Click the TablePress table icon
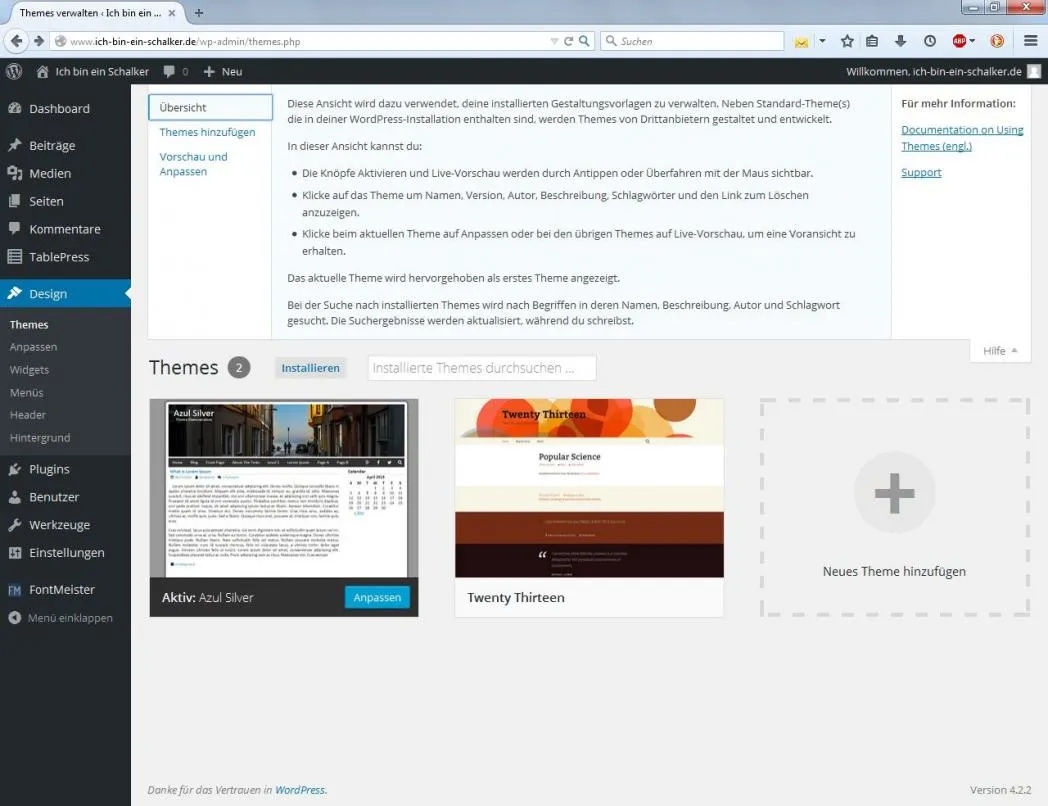 pyautogui.click(x=15, y=257)
